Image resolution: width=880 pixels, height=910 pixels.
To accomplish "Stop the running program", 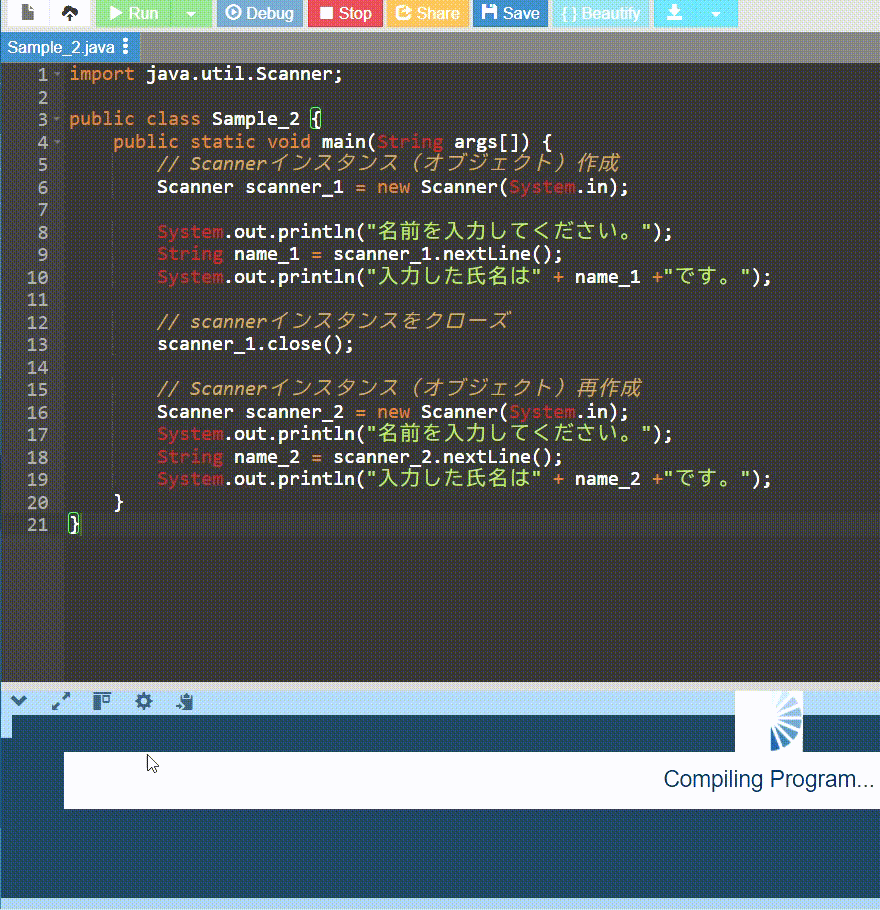I will tap(345, 13).
